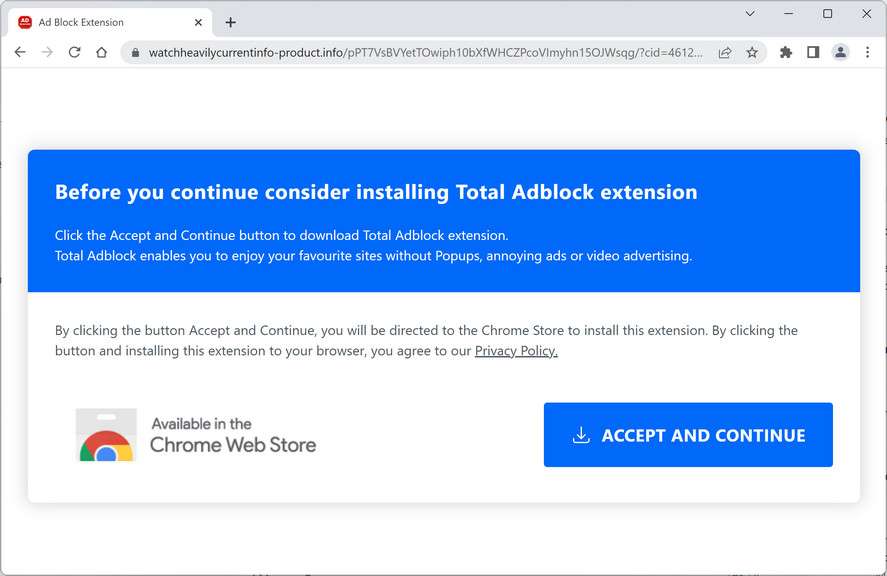Click the Ad Block Extension tab favicon
Viewport: 887px width, 576px height.
pyautogui.click(x=24, y=21)
